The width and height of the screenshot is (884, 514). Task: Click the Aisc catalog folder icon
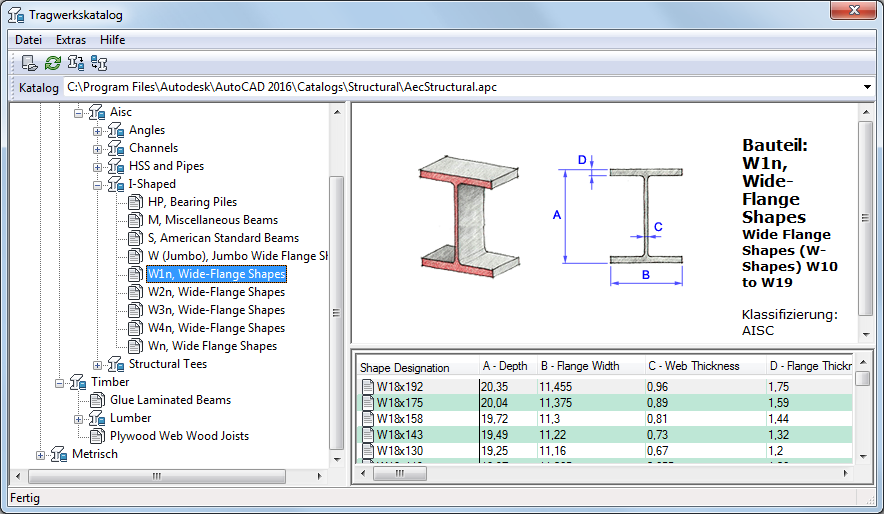tap(97, 112)
